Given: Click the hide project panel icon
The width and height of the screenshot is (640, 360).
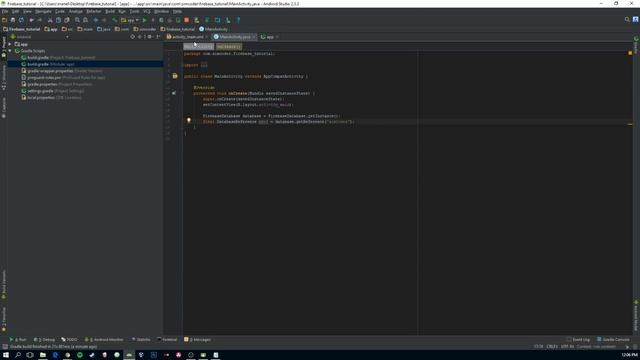Looking at the screenshot, I should point(158,37).
